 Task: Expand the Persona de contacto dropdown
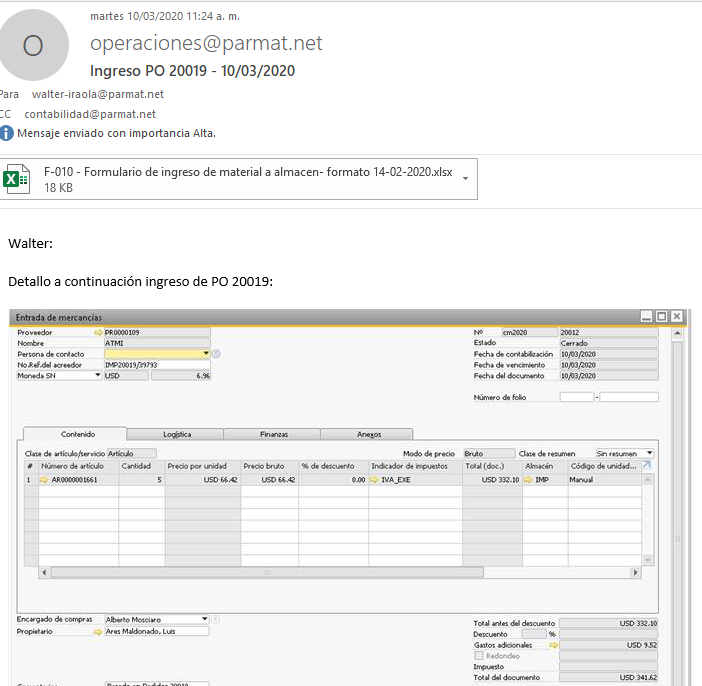[206, 353]
